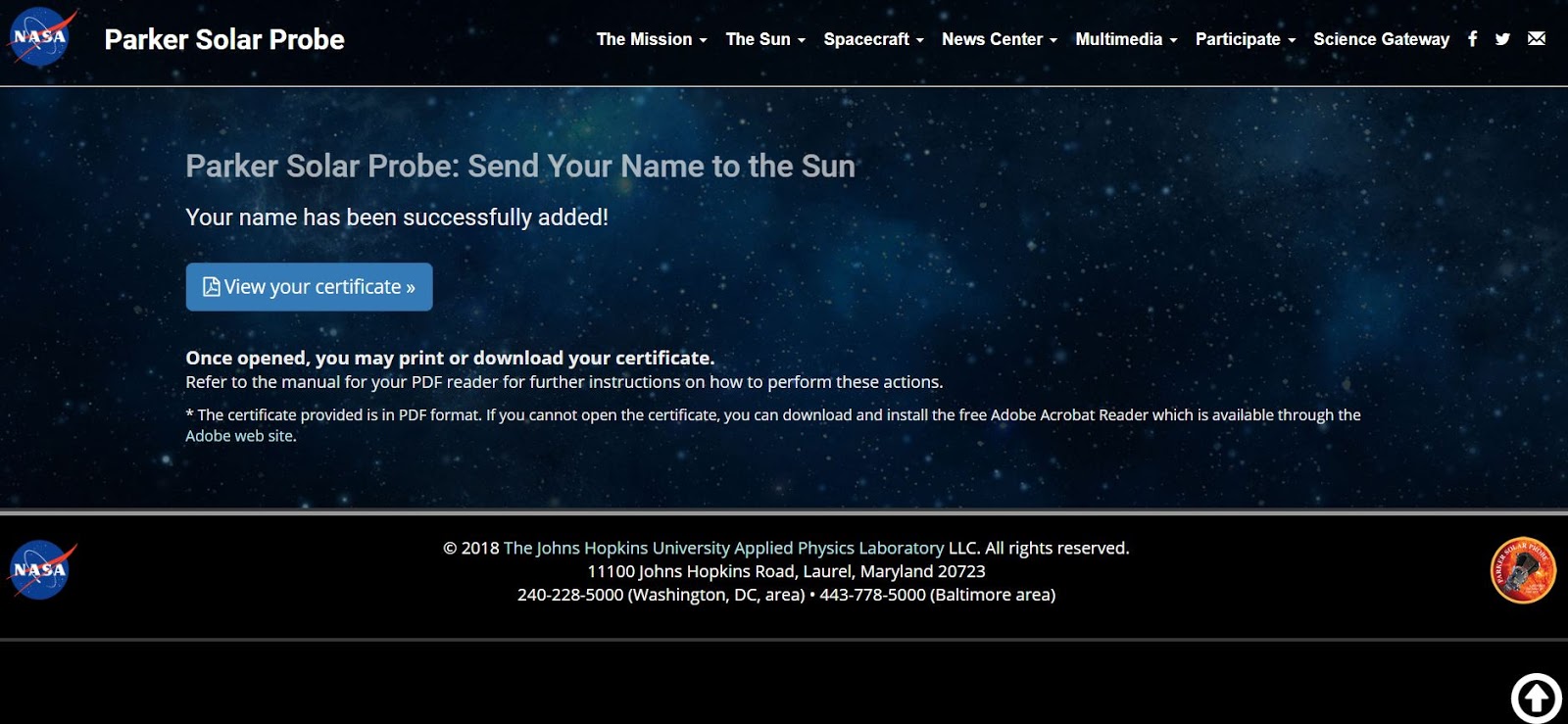Expand The Mission dropdown menu
This screenshot has height=724, width=1568.
pyautogui.click(x=652, y=39)
